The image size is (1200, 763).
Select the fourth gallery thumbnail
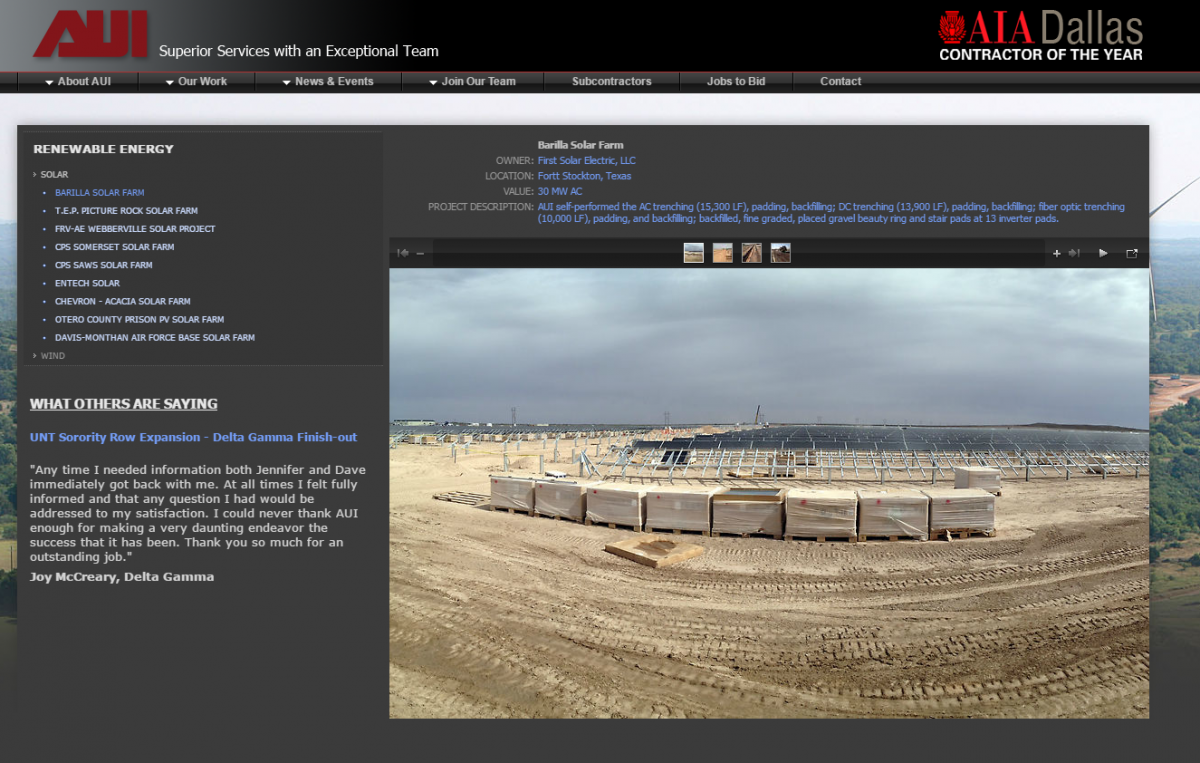[x=780, y=253]
